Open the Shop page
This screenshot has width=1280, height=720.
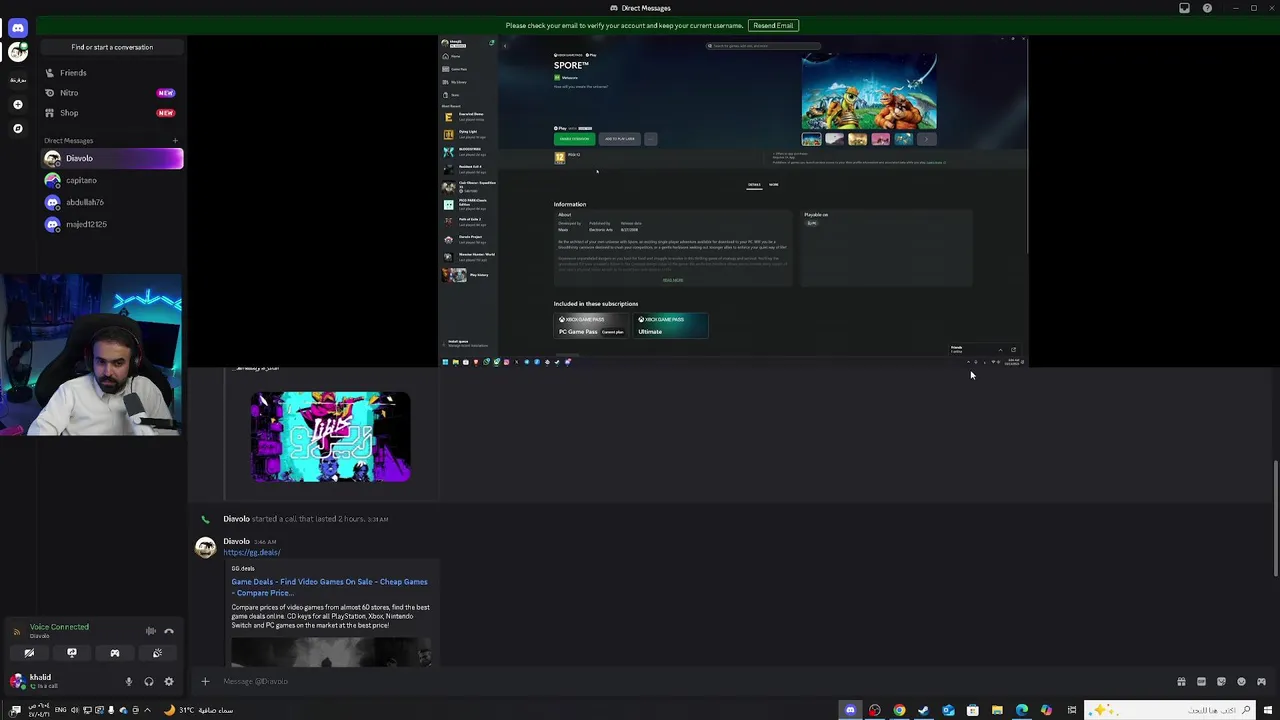pos(112,113)
